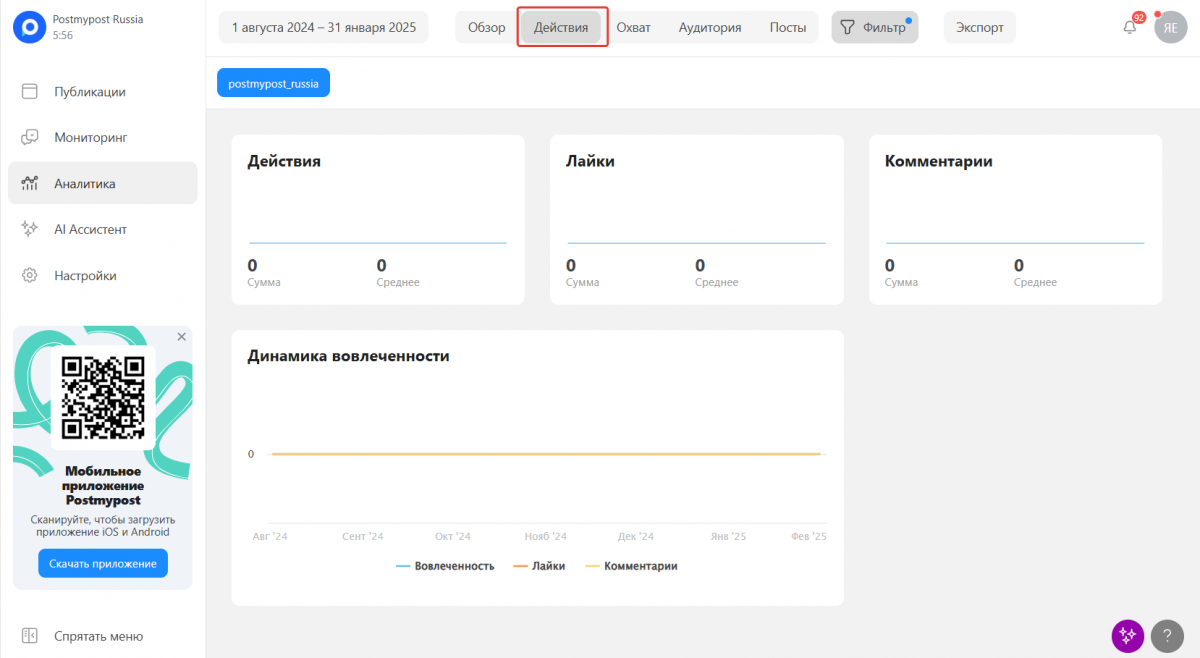
Task: Toggle Лайки series in chart legend
Action: point(539,566)
